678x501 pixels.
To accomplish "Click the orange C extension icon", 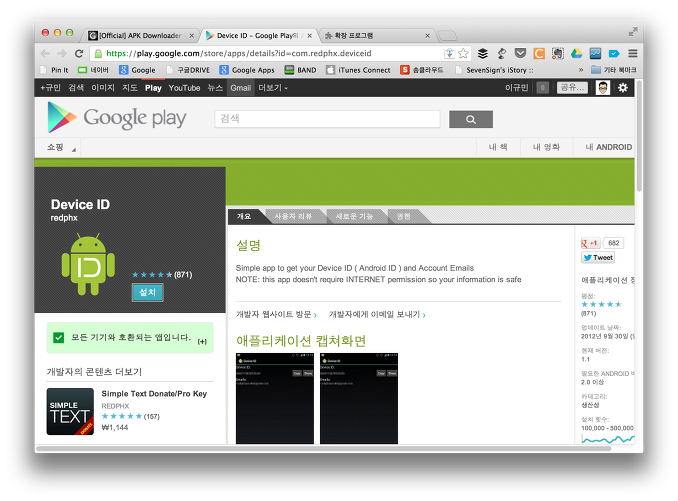I will click(x=539, y=53).
